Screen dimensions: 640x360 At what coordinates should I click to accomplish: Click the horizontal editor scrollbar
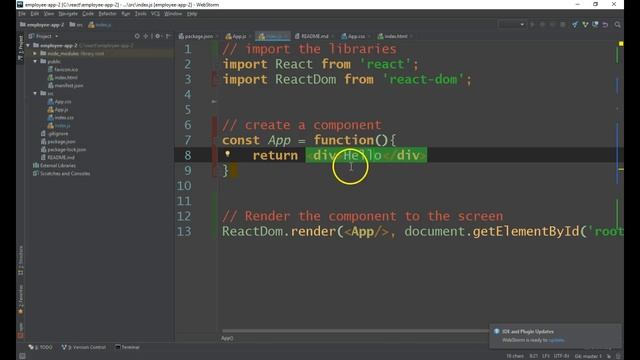(355, 331)
